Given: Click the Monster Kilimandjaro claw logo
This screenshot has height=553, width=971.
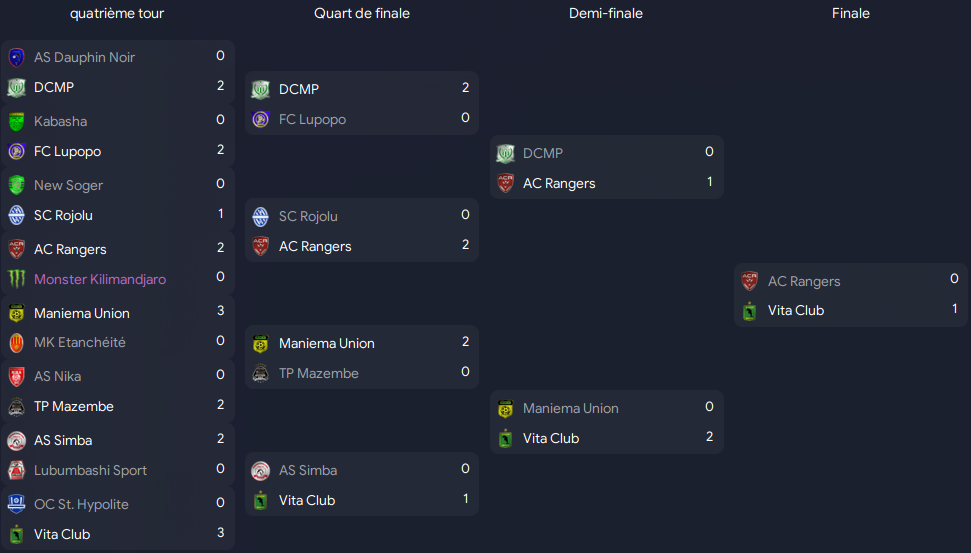Looking at the screenshot, I should (x=17, y=279).
